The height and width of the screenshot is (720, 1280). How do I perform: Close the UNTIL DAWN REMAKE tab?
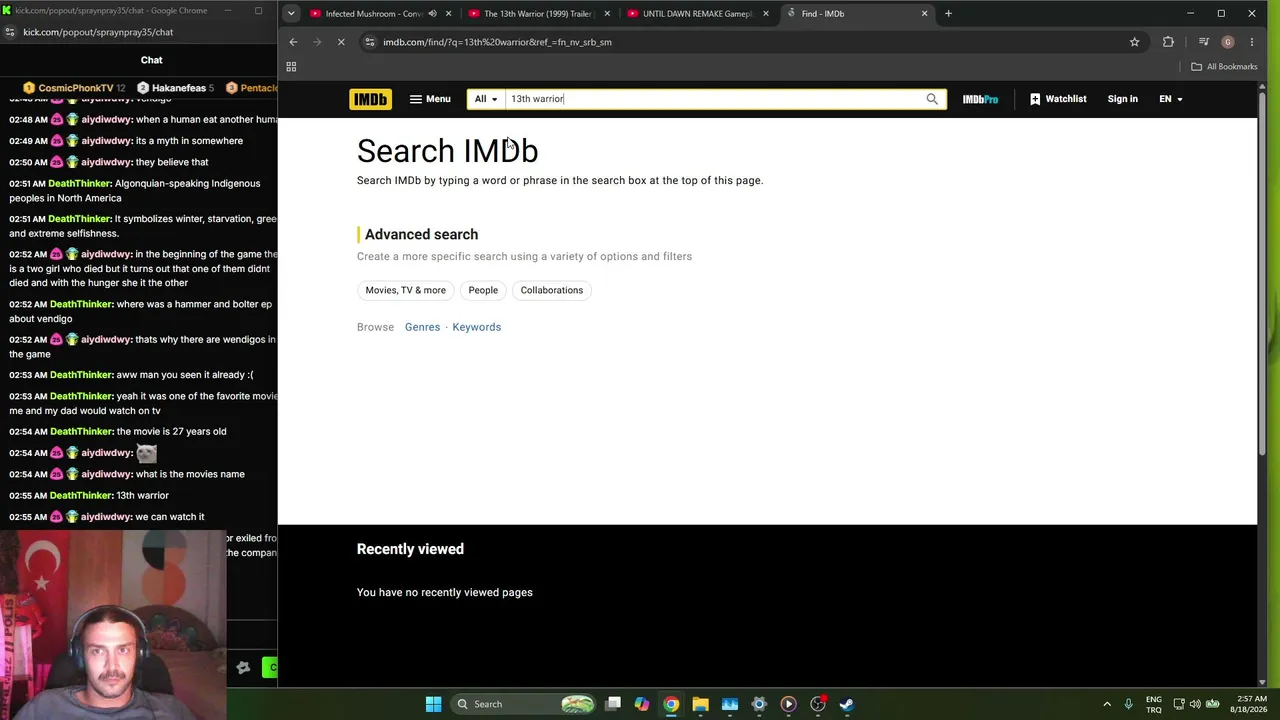point(766,14)
